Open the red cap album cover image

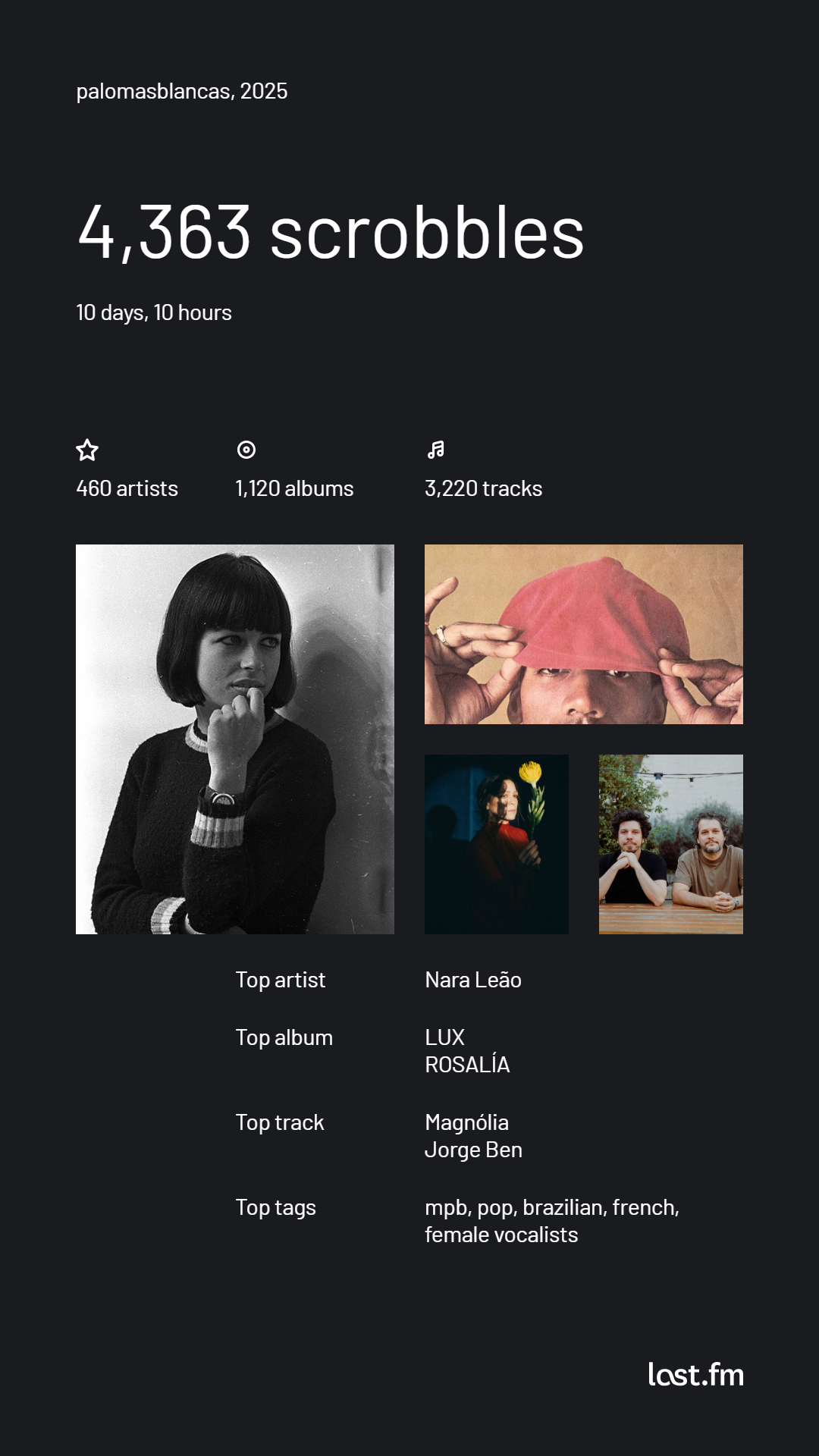[584, 634]
